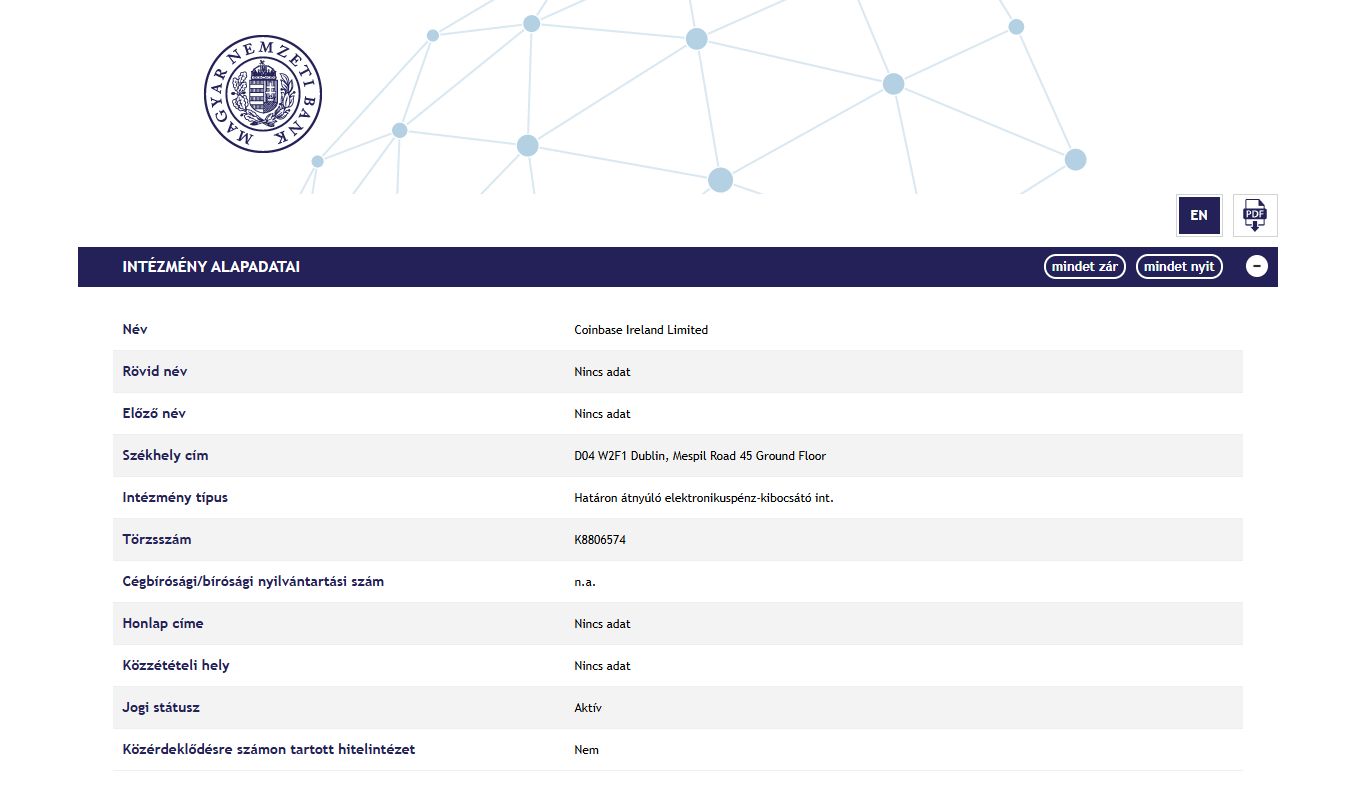Click the 'Honlap címe' row label
Screen dimensions: 1364x785
click(162, 624)
